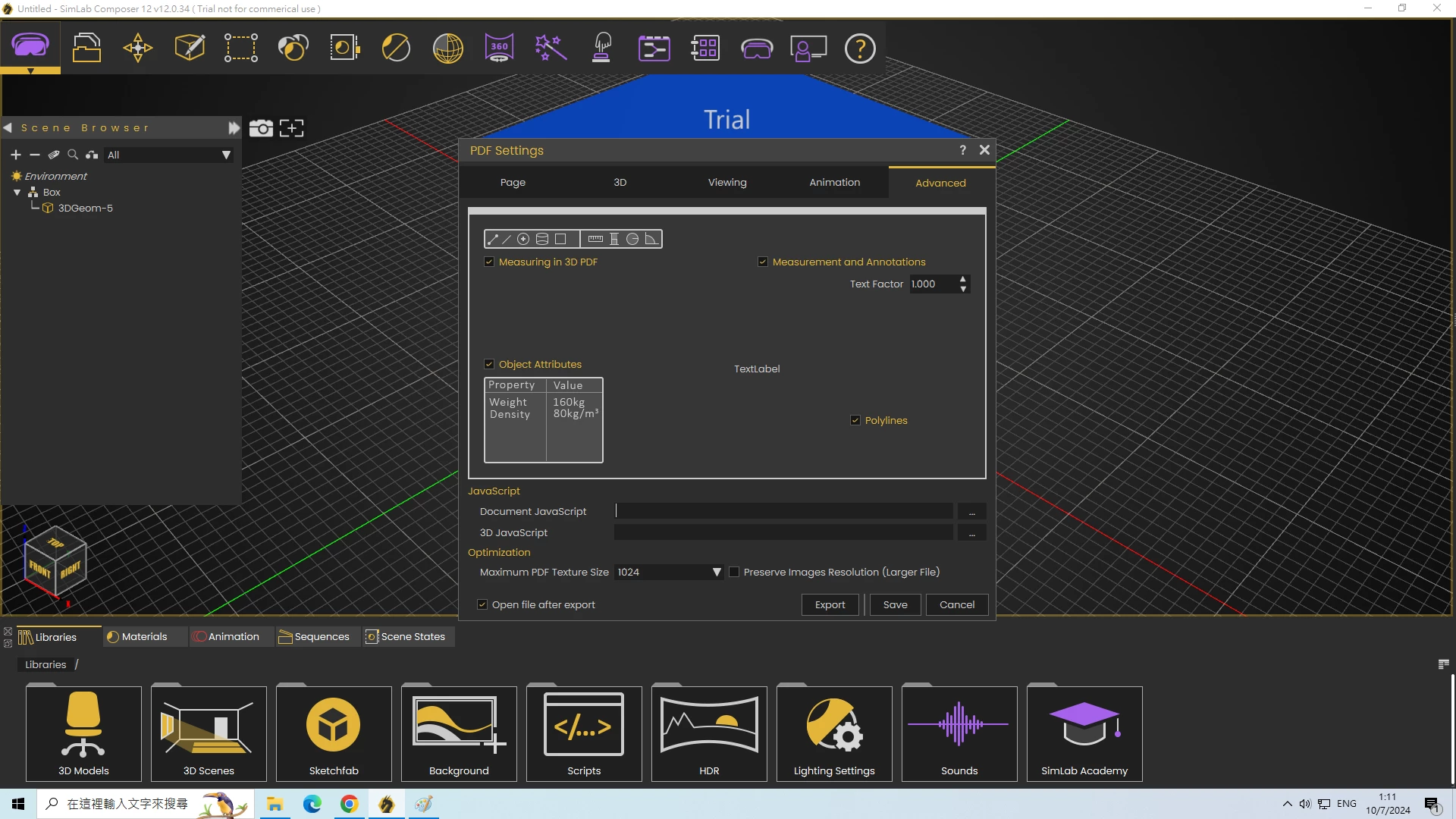Switch to the Viewing tab
Viewport: 1456px width, 819px height.
726,182
